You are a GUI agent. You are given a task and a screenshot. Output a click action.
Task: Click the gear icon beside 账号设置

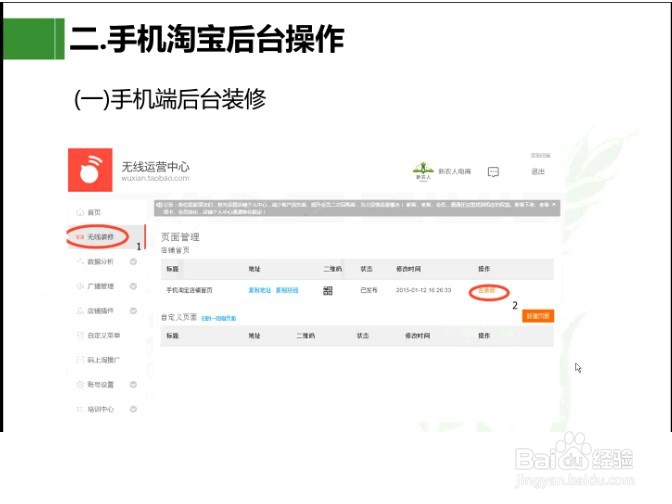[x=80, y=384]
